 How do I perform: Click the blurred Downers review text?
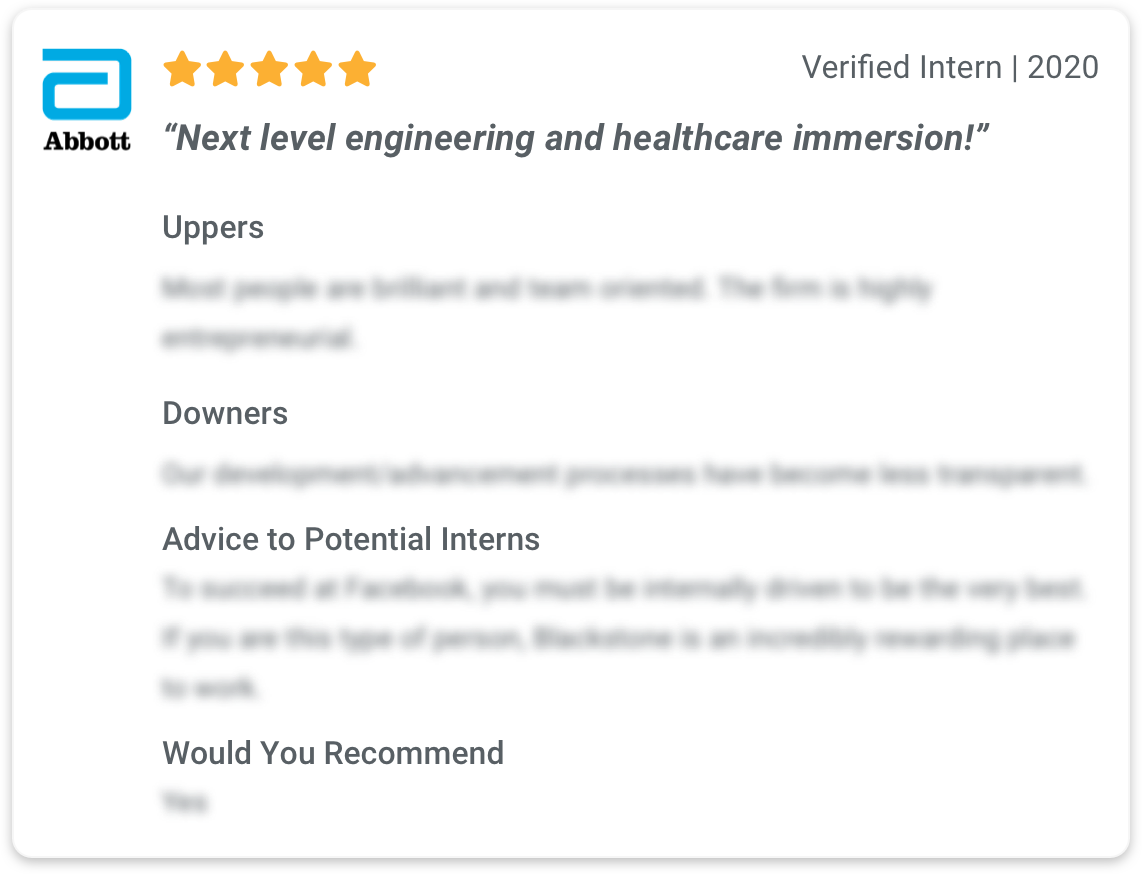[x=623, y=475]
